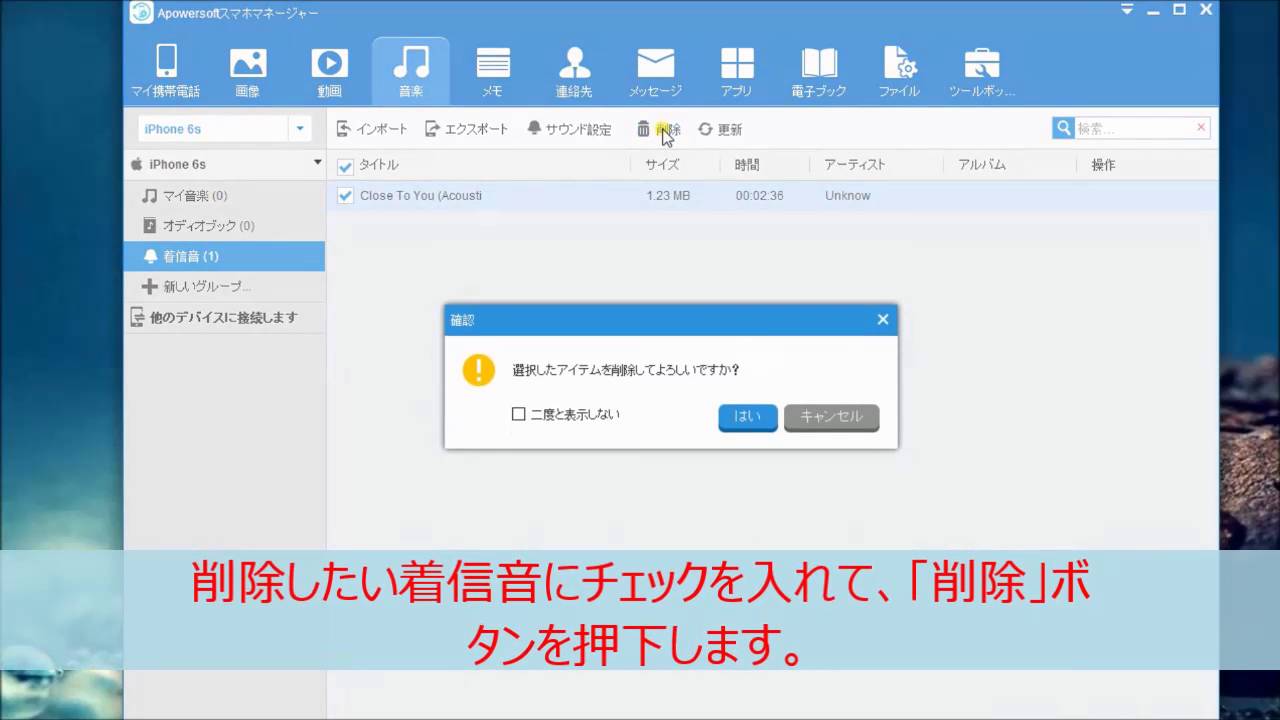Click the warning exclamation icon in dialog
Image resolution: width=1280 pixels, height=720 pixels.
pos(478,370)
